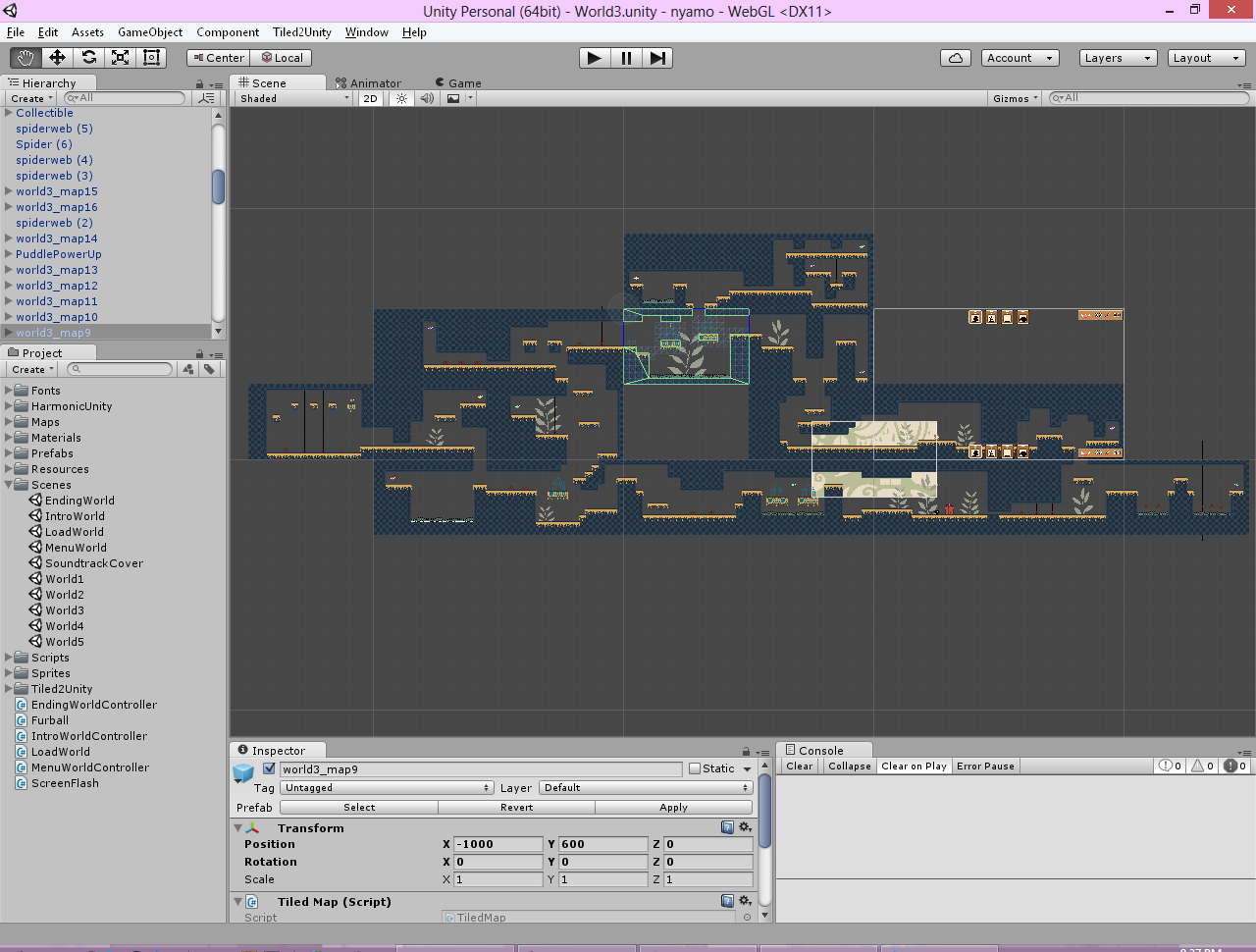Click the Position X field
The height and width of the screenshot is (952, 1256).
coord(497,844)
